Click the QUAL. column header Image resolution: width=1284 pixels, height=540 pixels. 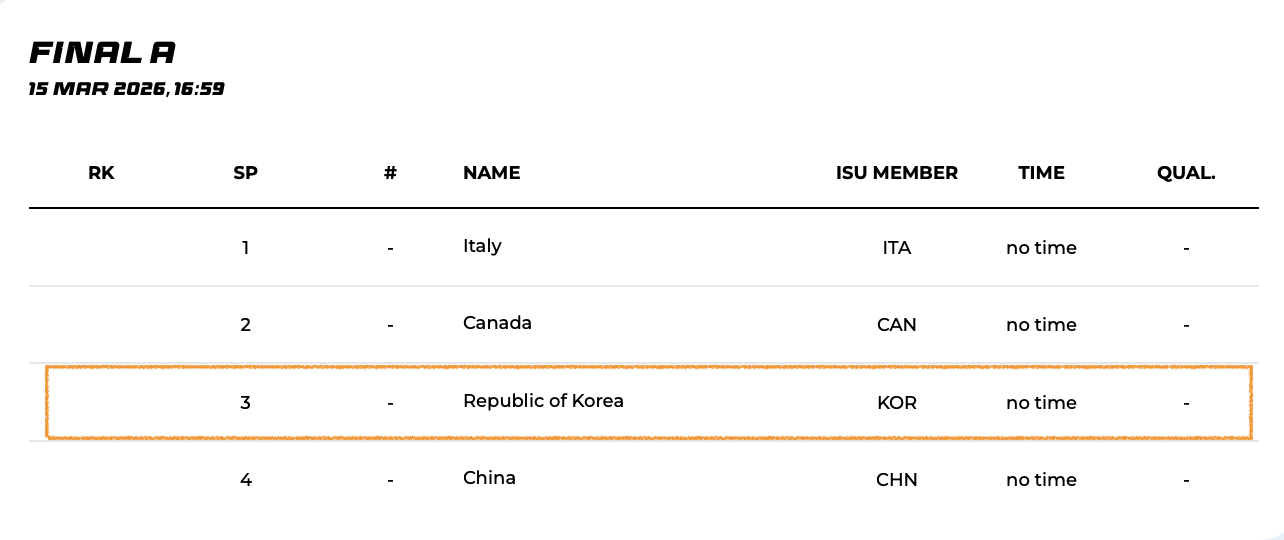click(x=1185, y=173)
